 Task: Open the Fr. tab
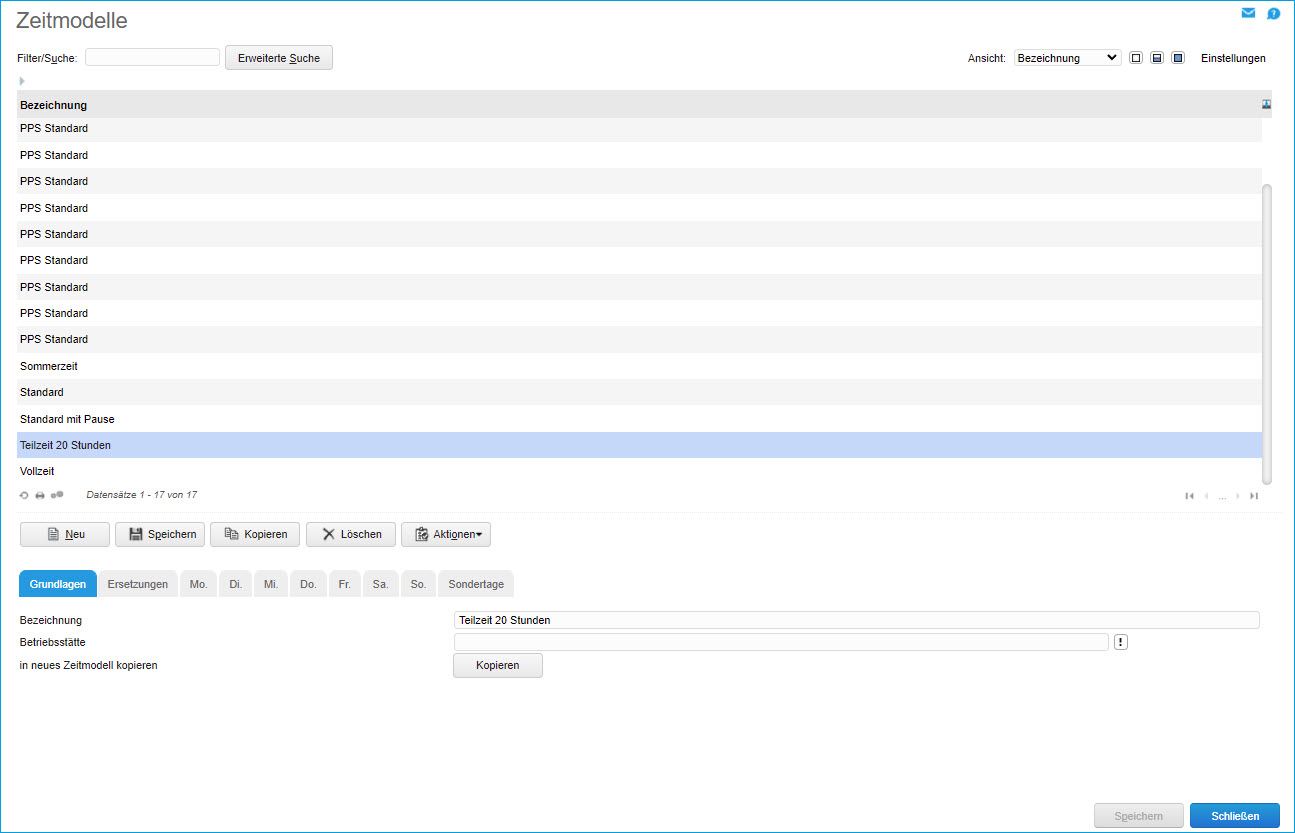(344, 584)
